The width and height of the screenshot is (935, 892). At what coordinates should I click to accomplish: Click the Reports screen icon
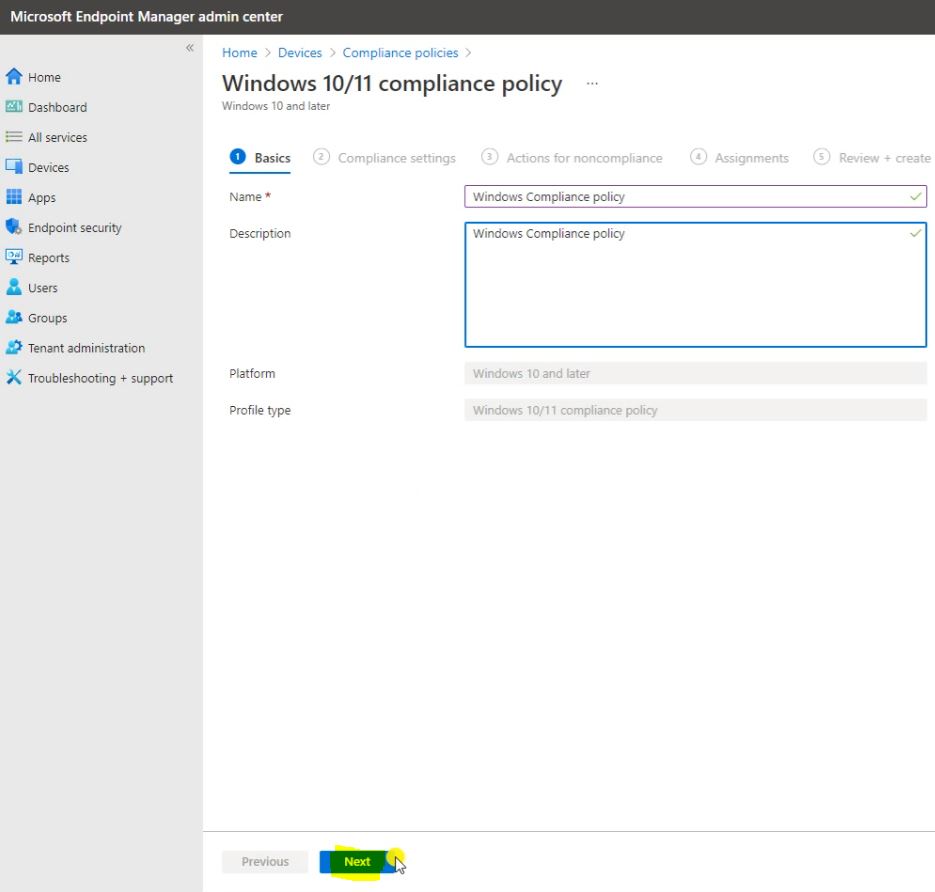pos(14,257)
